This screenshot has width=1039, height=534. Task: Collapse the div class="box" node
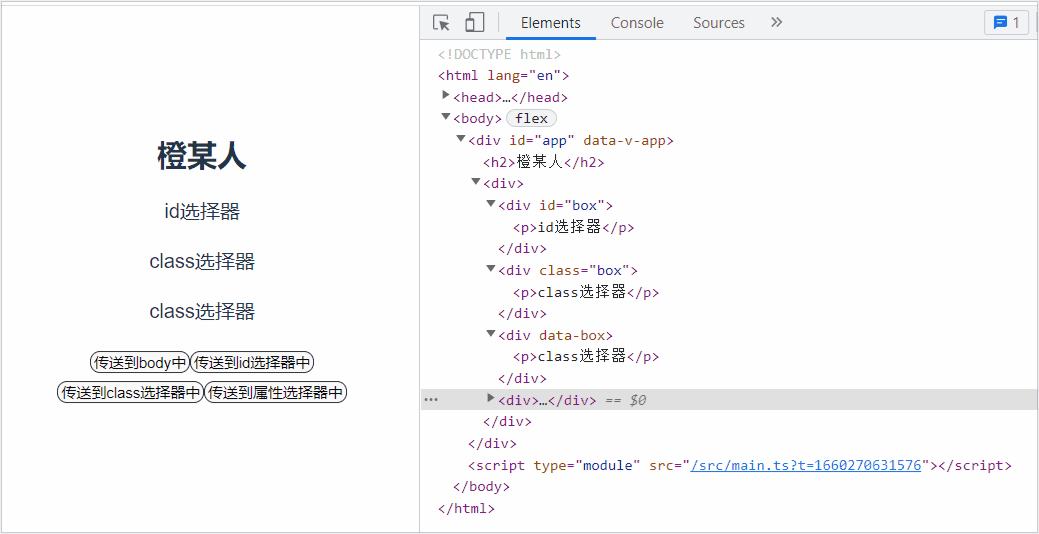tap(491, 269)
